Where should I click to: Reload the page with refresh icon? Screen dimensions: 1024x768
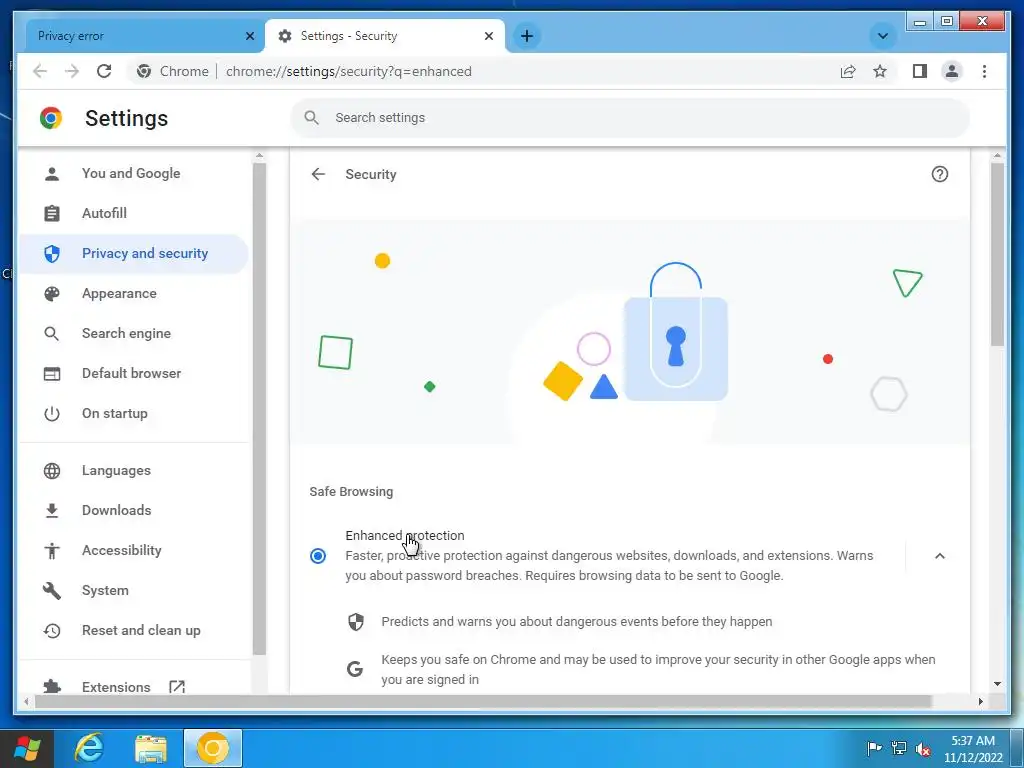click(104, 71)
